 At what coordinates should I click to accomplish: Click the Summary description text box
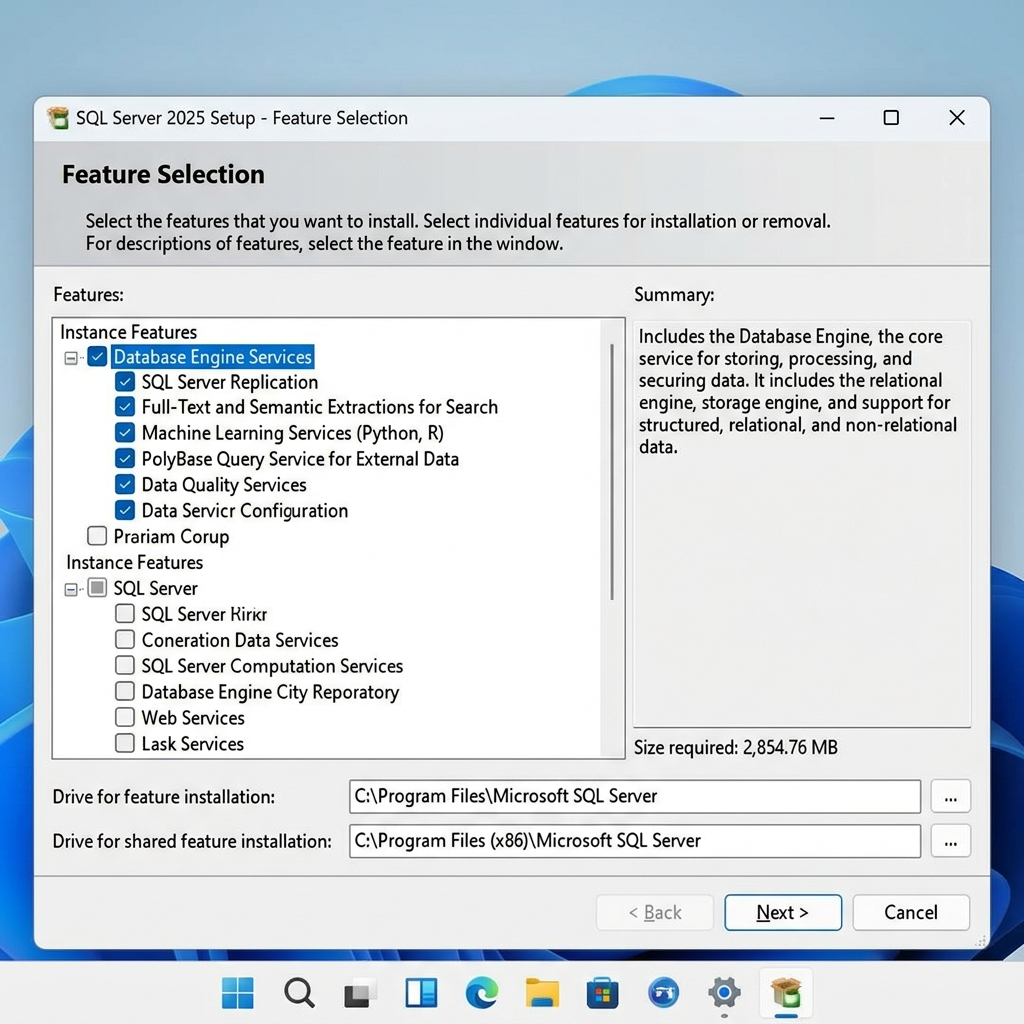coord(802,524)
